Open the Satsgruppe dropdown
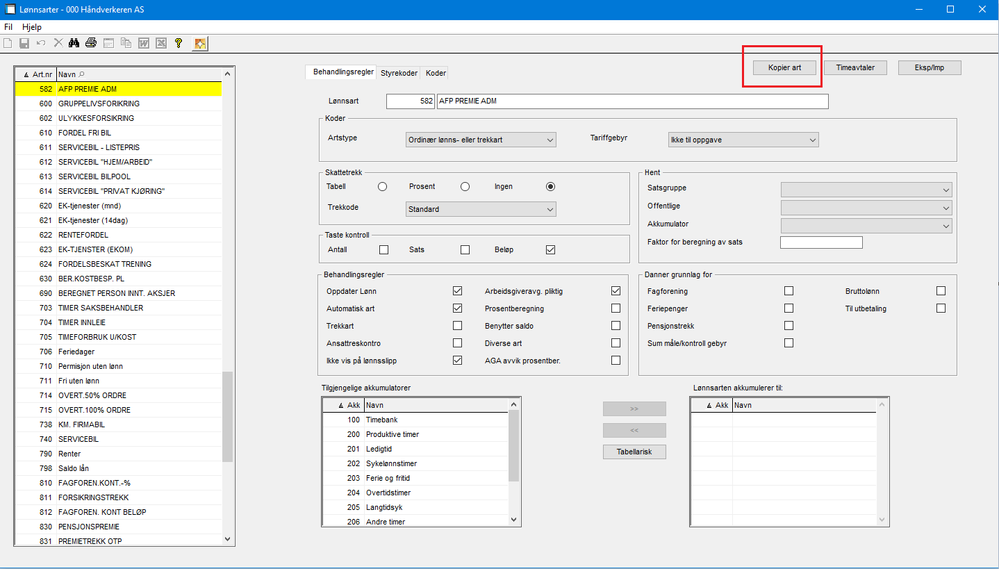Screen dimensions: 999x569 pos(866,190)
